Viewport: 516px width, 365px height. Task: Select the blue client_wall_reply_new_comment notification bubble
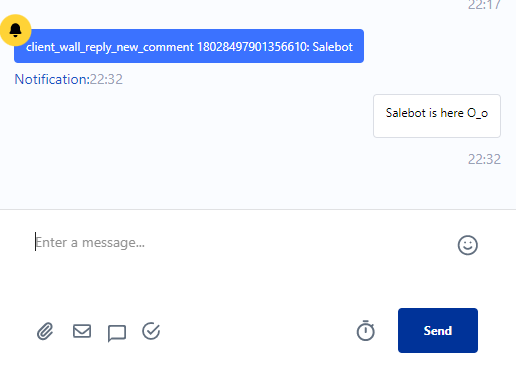(x=189, y=46)
